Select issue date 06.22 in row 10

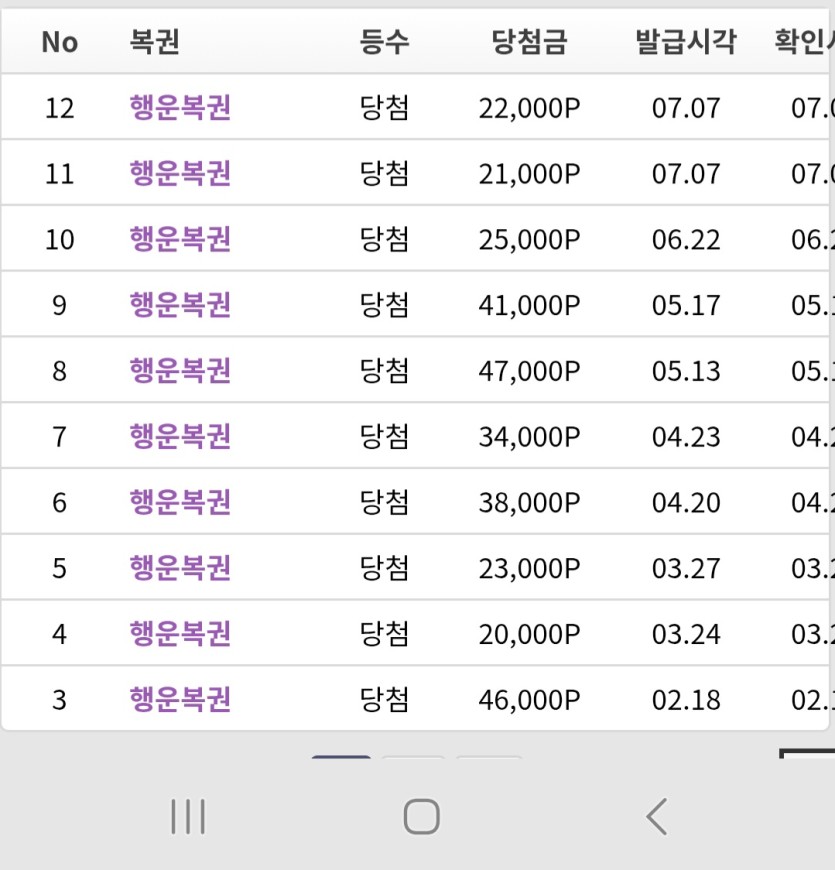686,240
